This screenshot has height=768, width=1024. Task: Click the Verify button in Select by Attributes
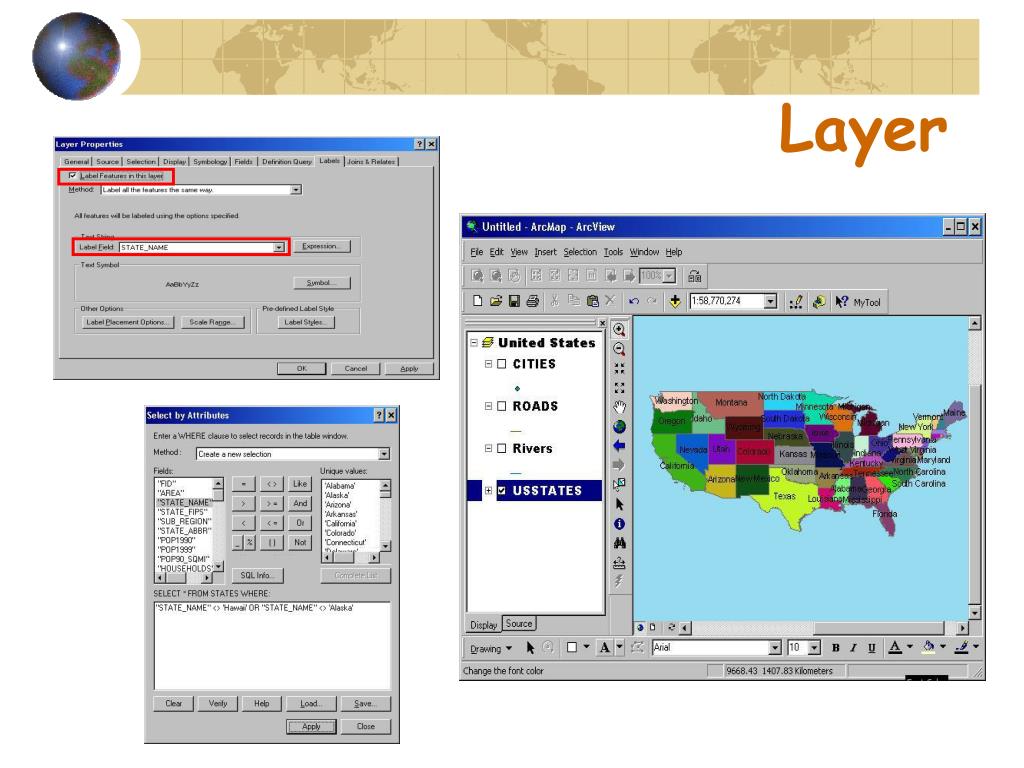coord(218,703)
